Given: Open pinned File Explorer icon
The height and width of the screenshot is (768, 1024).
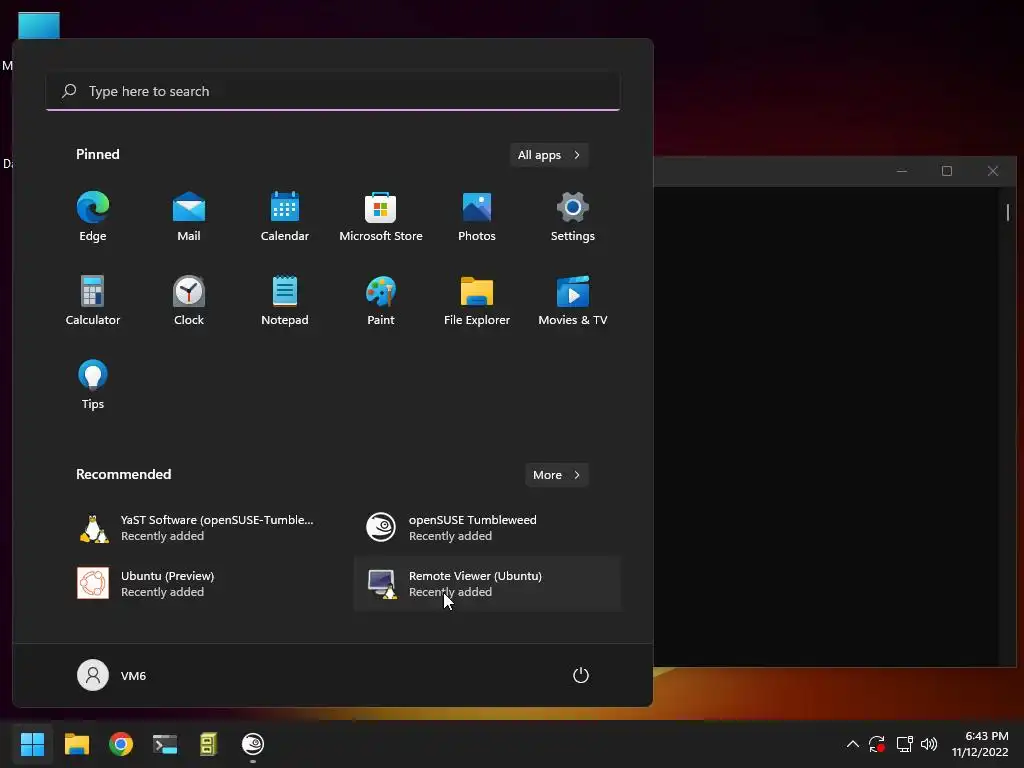Looking at the screenshot, I should click(477, 300).
